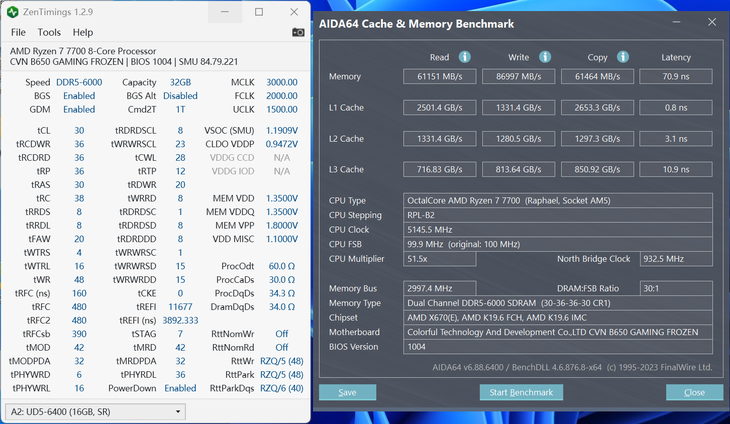730x424 pixels.
Task: Click the RttParkDqs RZQ/6 (40) value
Action: (x=282, y=388)
